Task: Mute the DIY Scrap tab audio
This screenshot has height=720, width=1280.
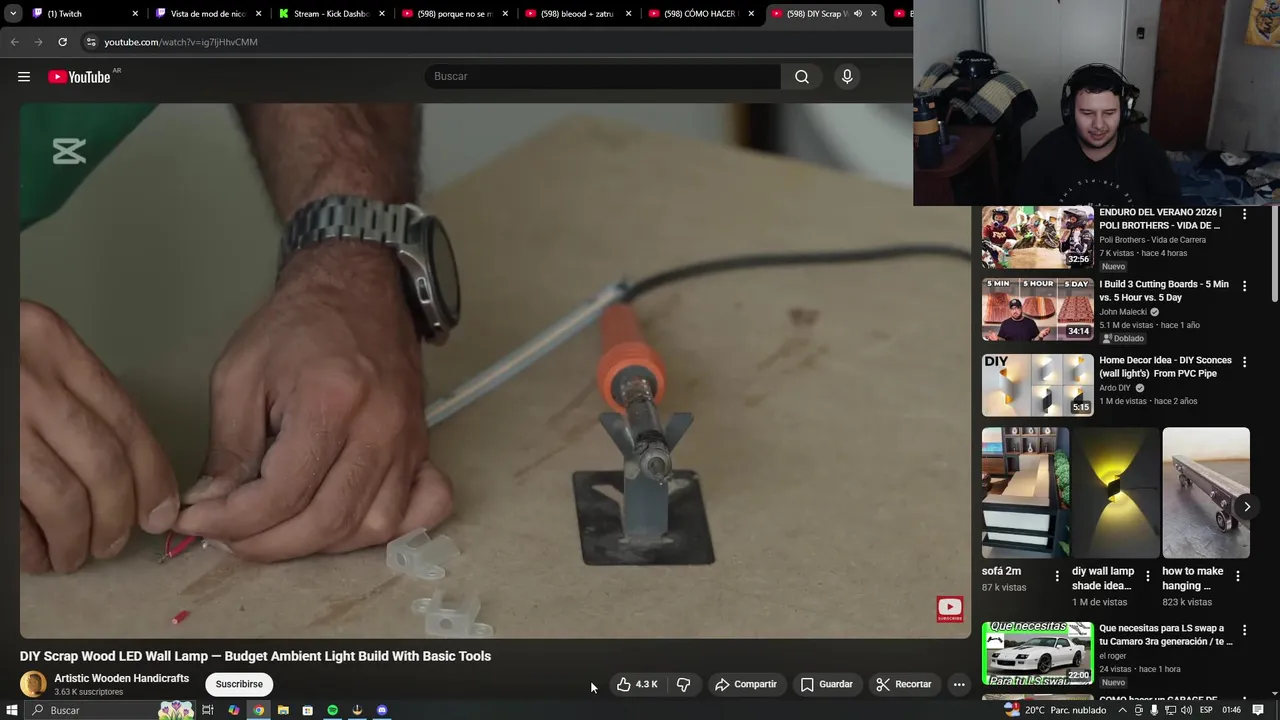Action: coord(857,14)
